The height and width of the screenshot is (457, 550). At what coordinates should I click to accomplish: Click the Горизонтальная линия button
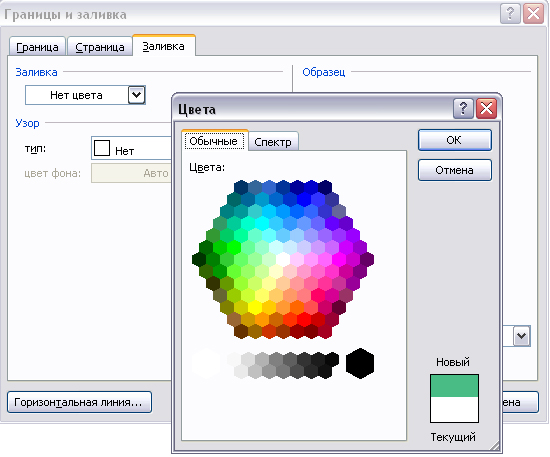coord(79,402)
